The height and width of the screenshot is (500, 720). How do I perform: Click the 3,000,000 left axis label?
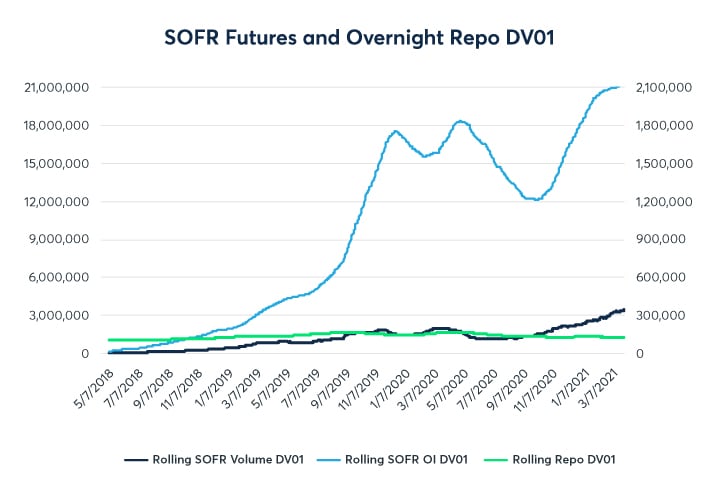[61, 315]
